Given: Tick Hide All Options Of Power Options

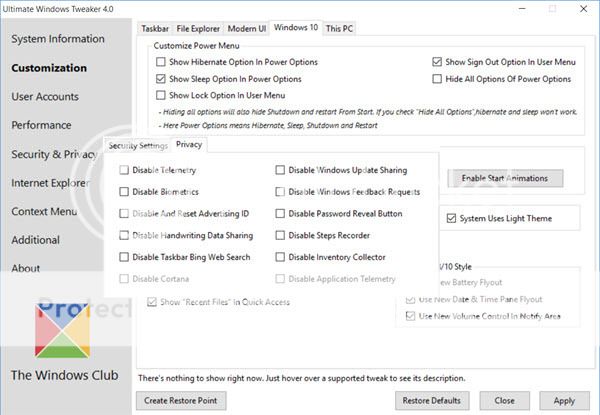Looking at the screenshot, I should pos(438,78).
